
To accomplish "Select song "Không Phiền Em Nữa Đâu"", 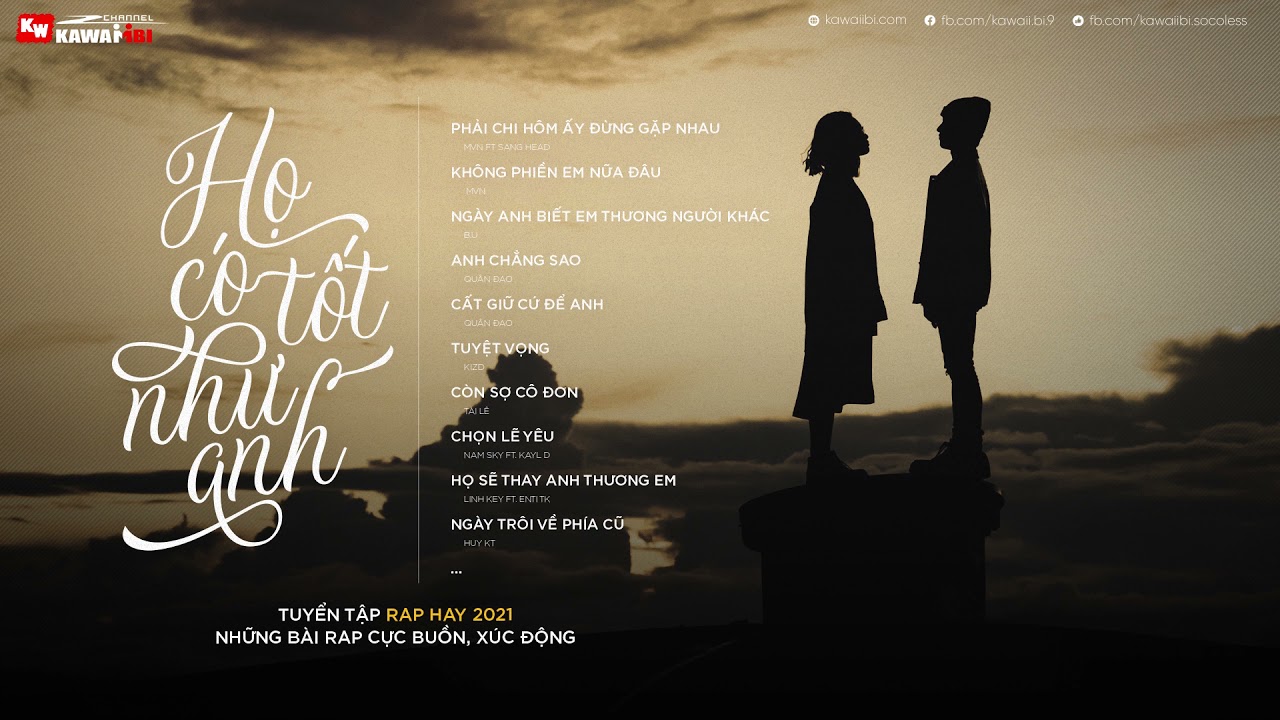I will (556, 172).
